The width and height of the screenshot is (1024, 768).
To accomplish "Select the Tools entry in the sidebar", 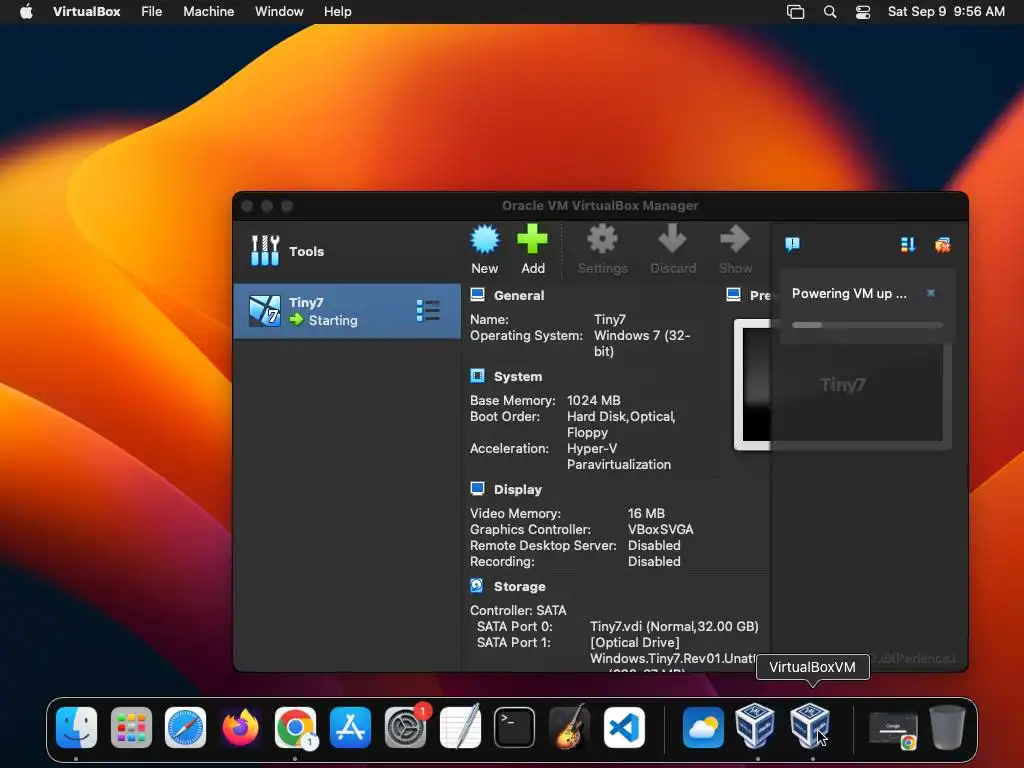I will (x=347, y=251).
